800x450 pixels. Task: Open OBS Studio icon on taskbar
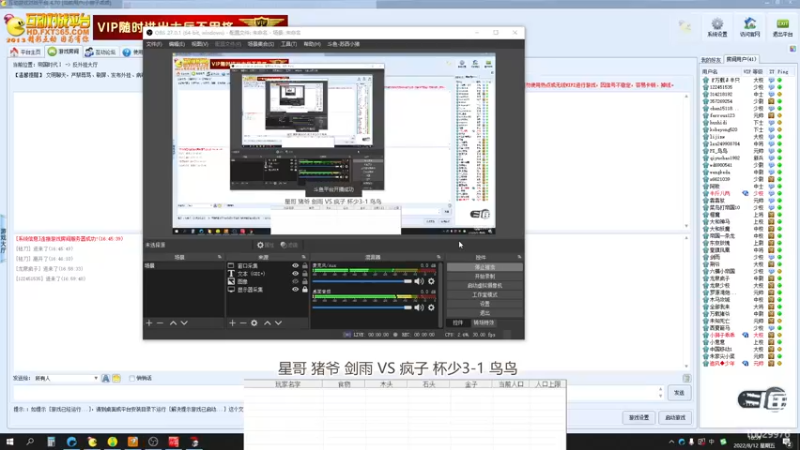tap(153, 442)
